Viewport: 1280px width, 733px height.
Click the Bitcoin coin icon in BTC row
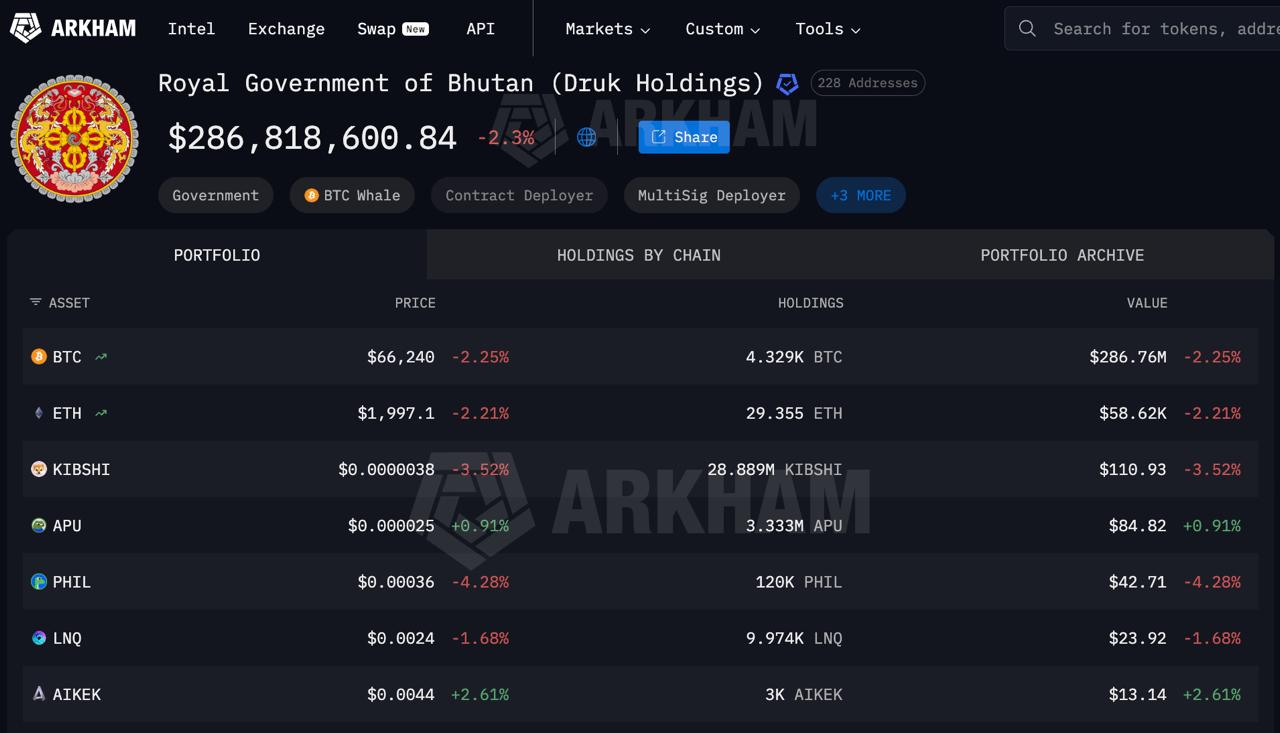click(x=39, y=357)
